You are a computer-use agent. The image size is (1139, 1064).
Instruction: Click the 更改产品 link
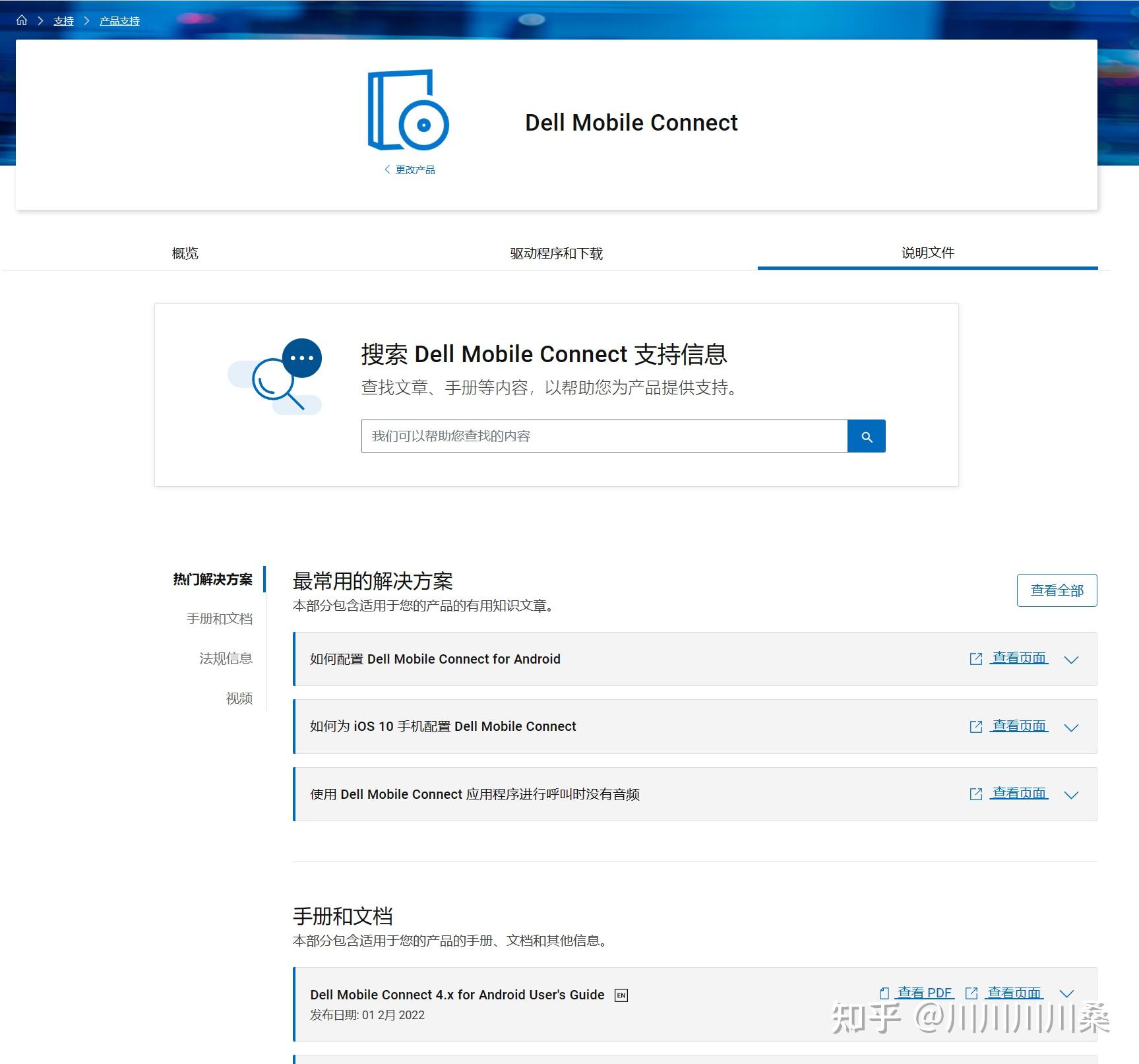click(x=410, y=170)
